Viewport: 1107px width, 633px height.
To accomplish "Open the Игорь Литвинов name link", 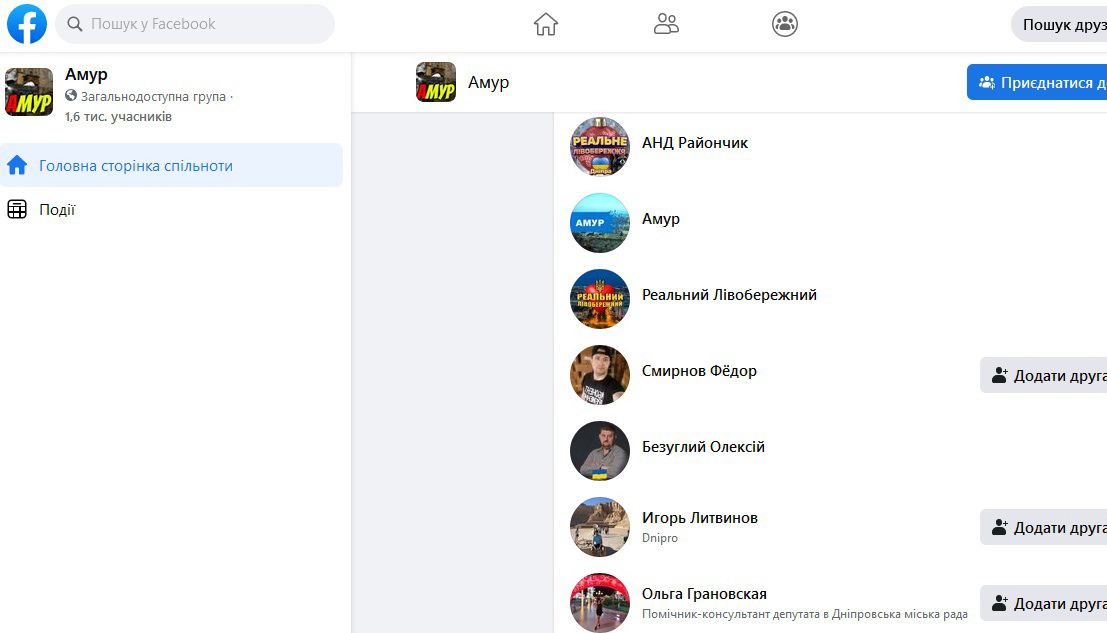I will pyautogui.click(x=700, y=518).
